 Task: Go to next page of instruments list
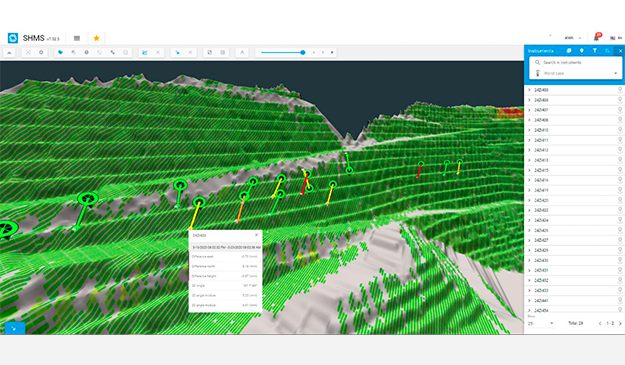point(620,324)
